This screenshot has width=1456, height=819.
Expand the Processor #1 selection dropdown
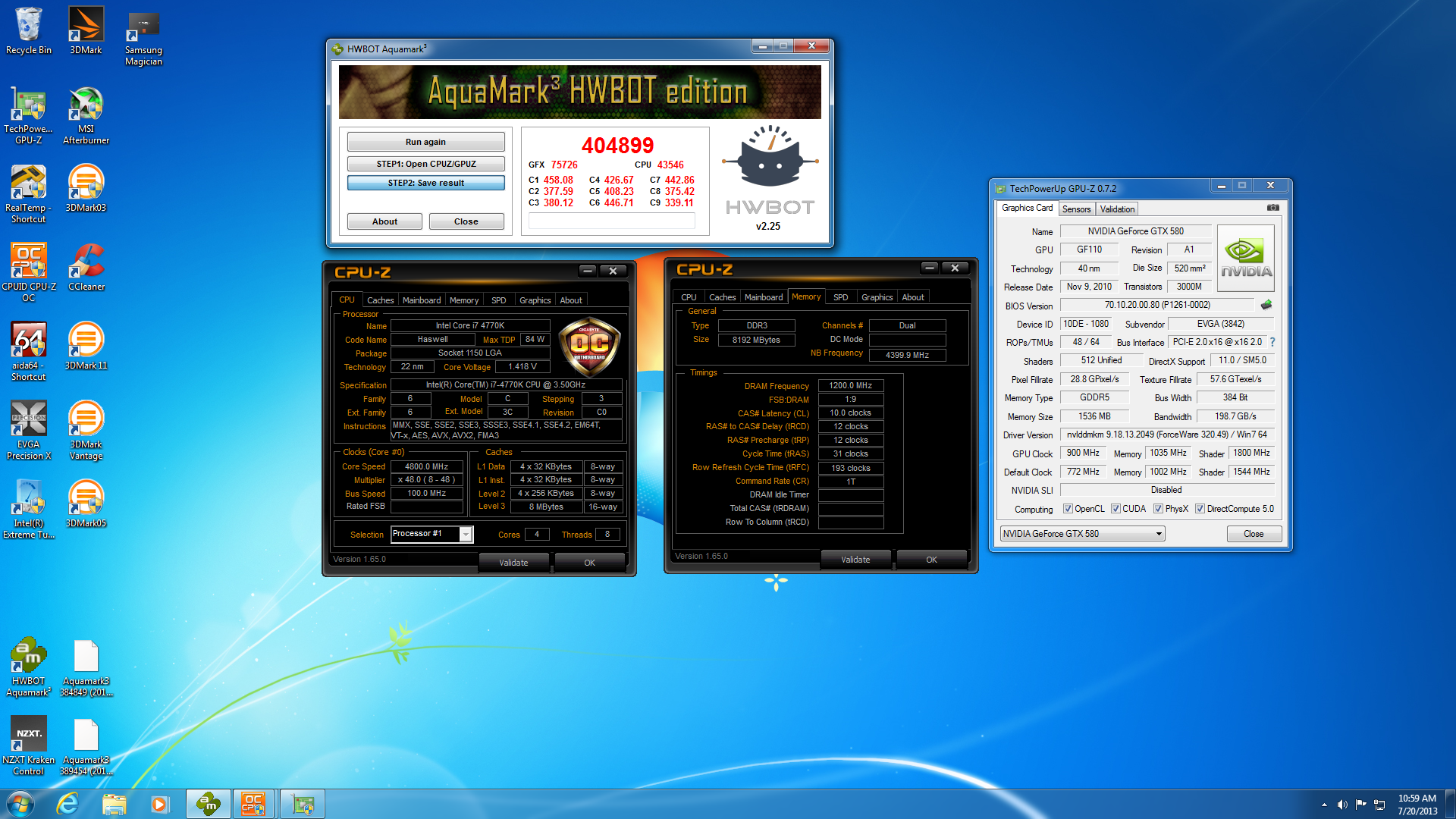click(466, 535)
